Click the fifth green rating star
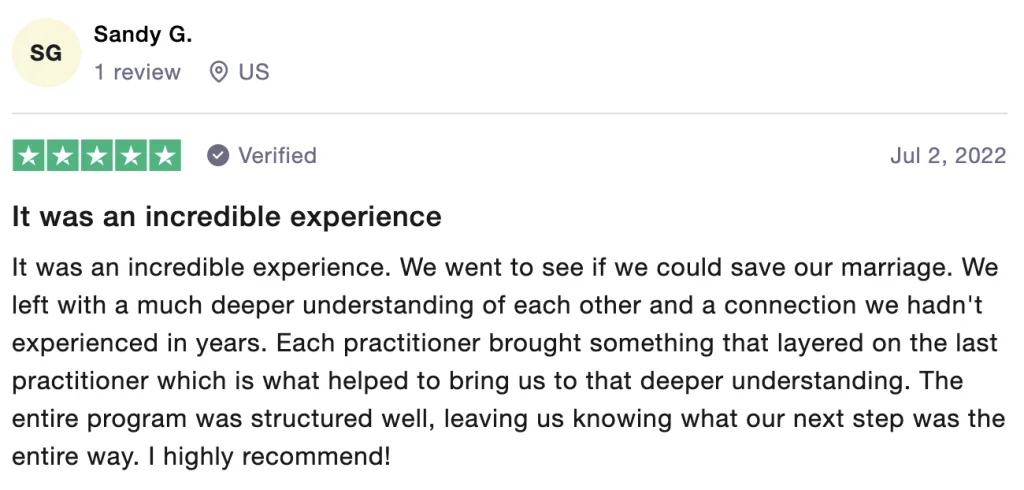This screenshot has height=490, width=1024. coord(165,156)
